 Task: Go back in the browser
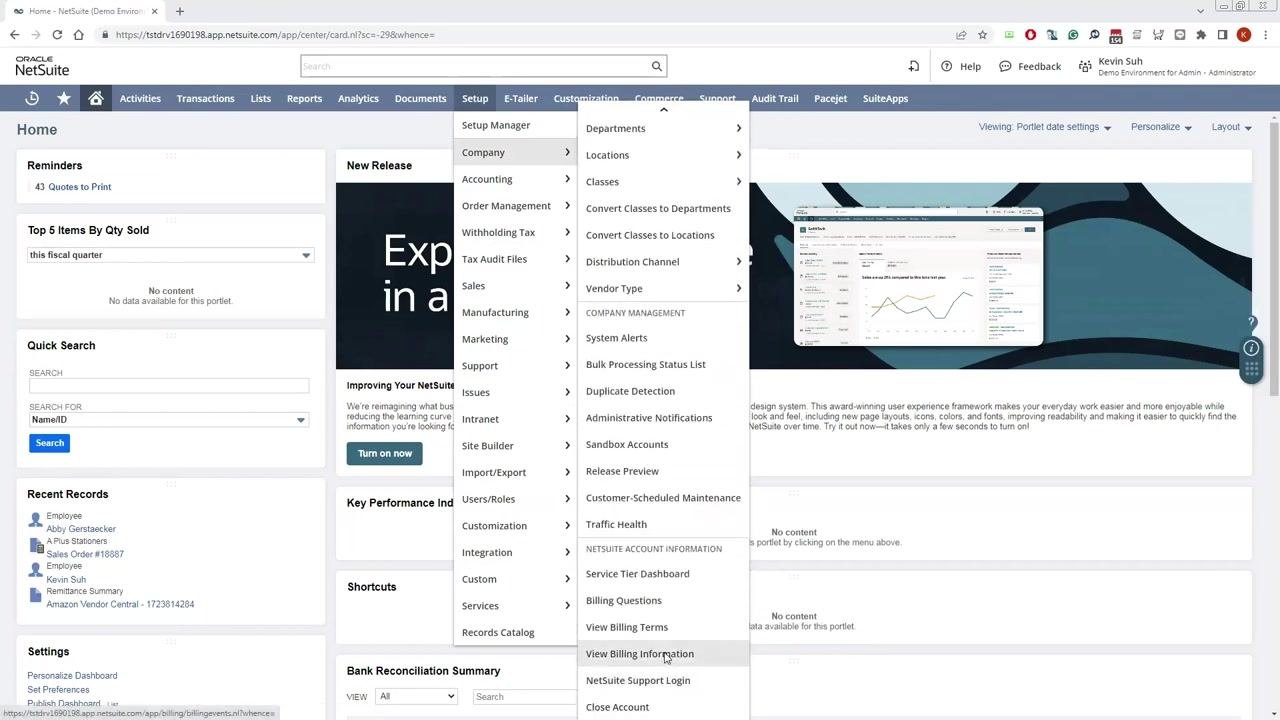[x=14, y=35]
